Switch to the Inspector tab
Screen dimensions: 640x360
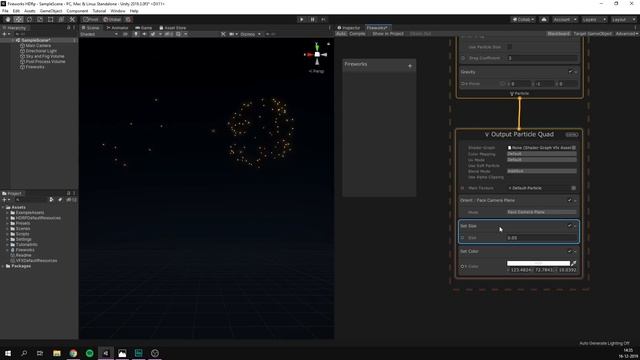(349, 28)
